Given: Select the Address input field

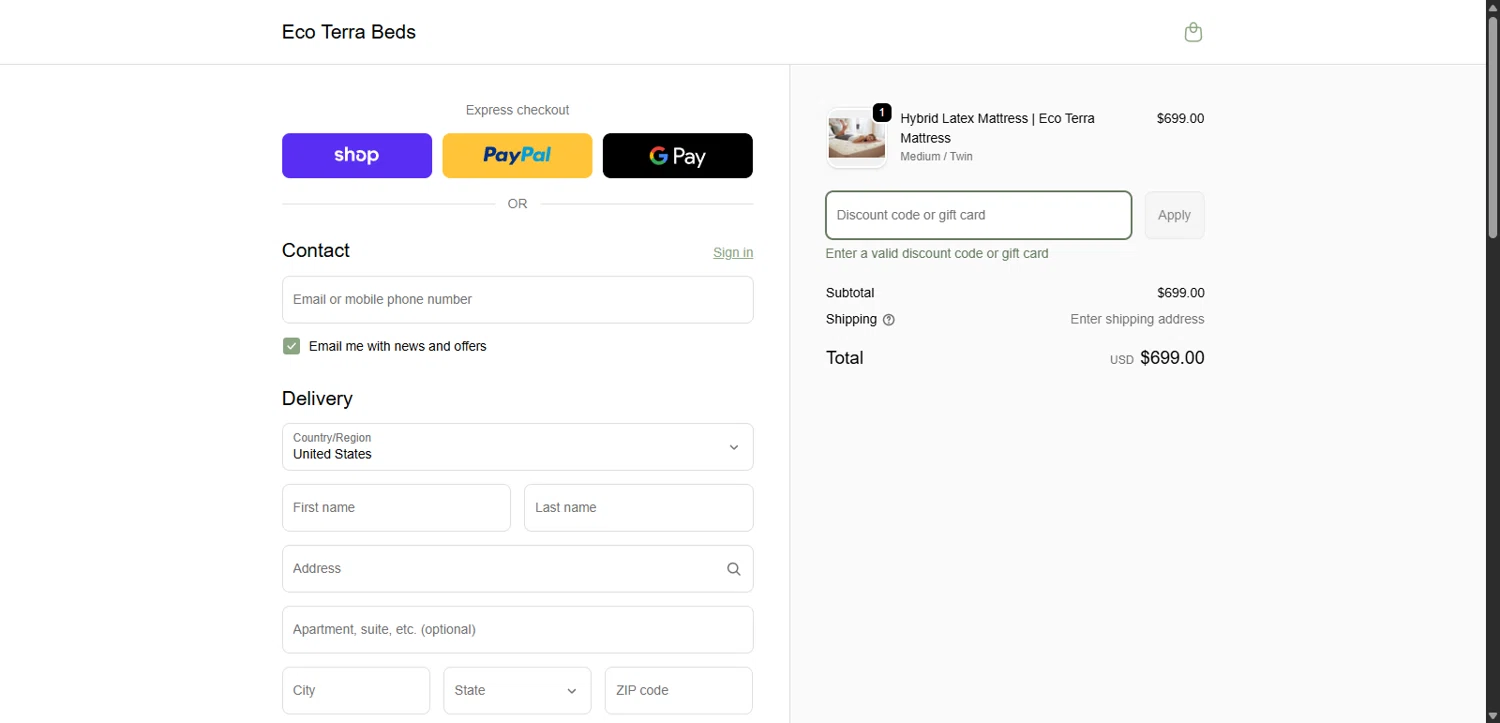Looking at the screenshot, I should tap(517, 569).
